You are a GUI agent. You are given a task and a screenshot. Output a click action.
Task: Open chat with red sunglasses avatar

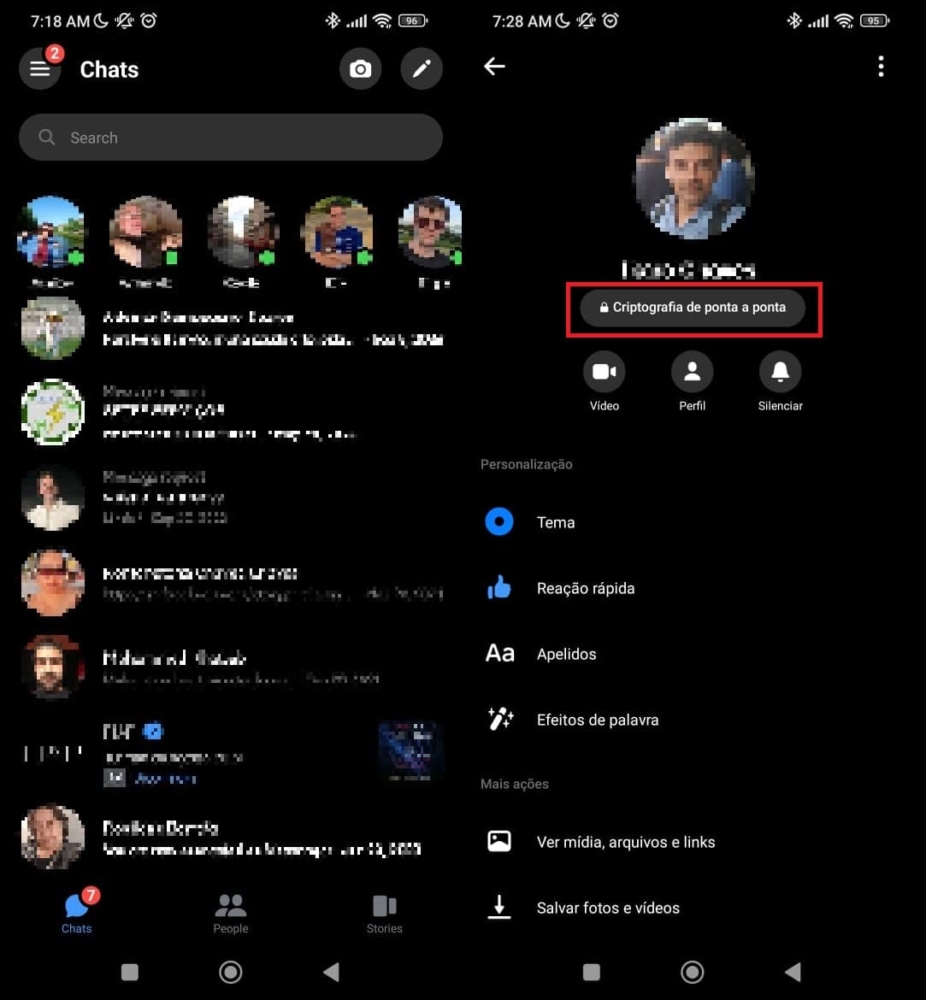[x=230, y=582]
